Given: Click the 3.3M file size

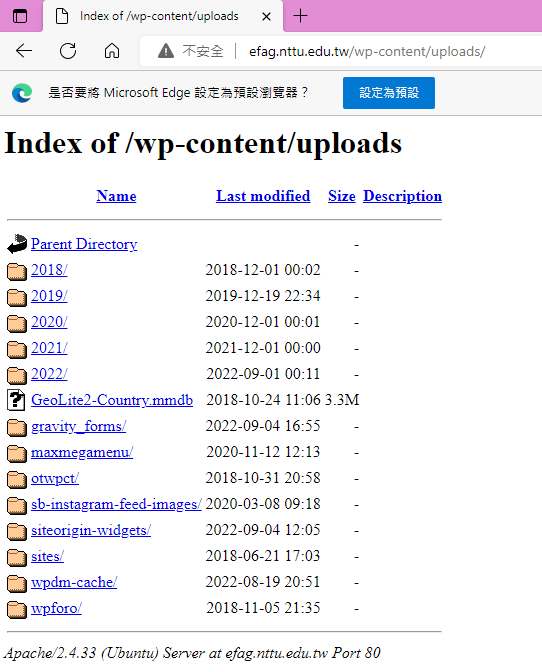Looking at the screenshot, I should [x=342, y=400].
